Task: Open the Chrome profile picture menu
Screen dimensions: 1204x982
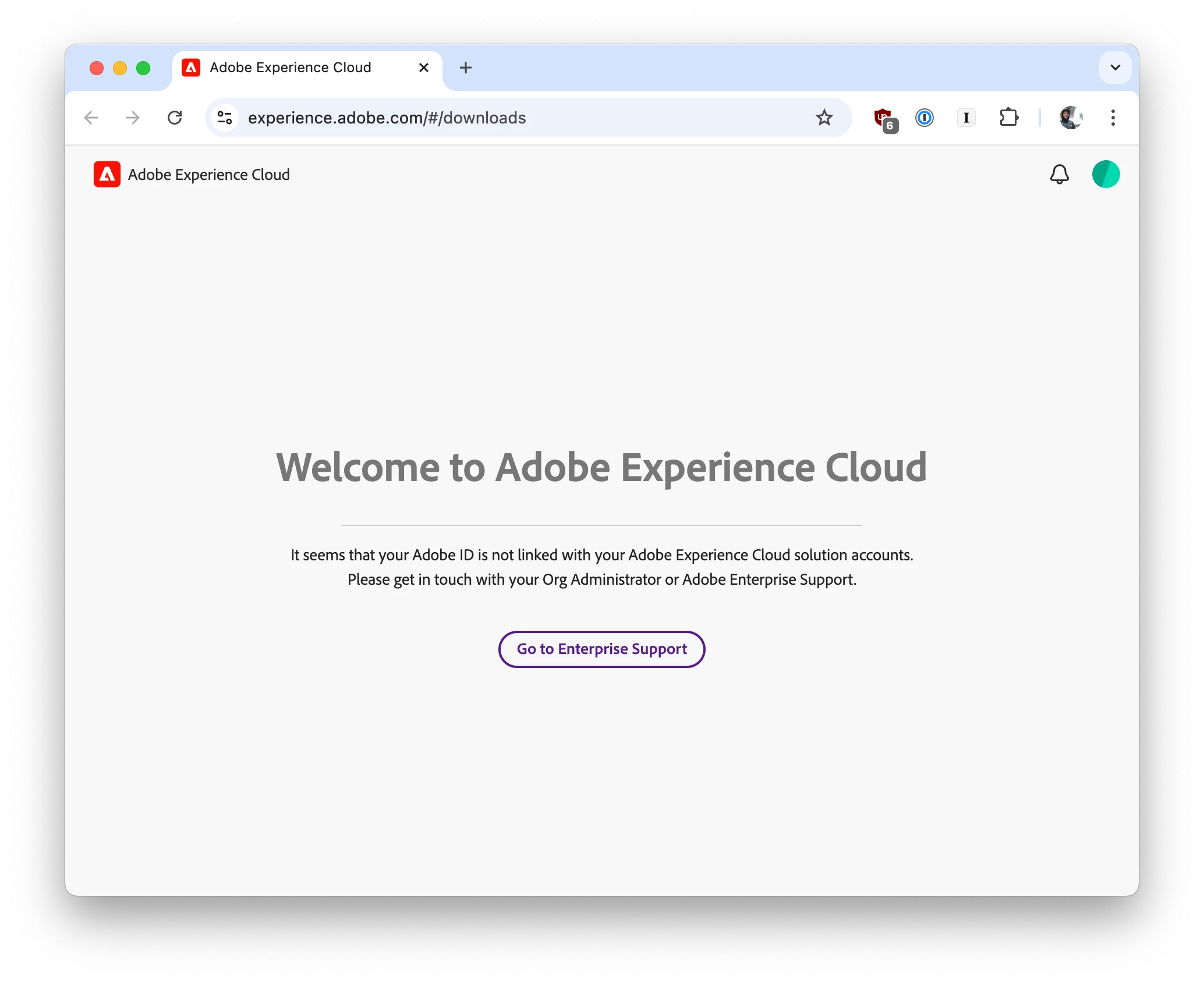Action: click(1070, 118)
